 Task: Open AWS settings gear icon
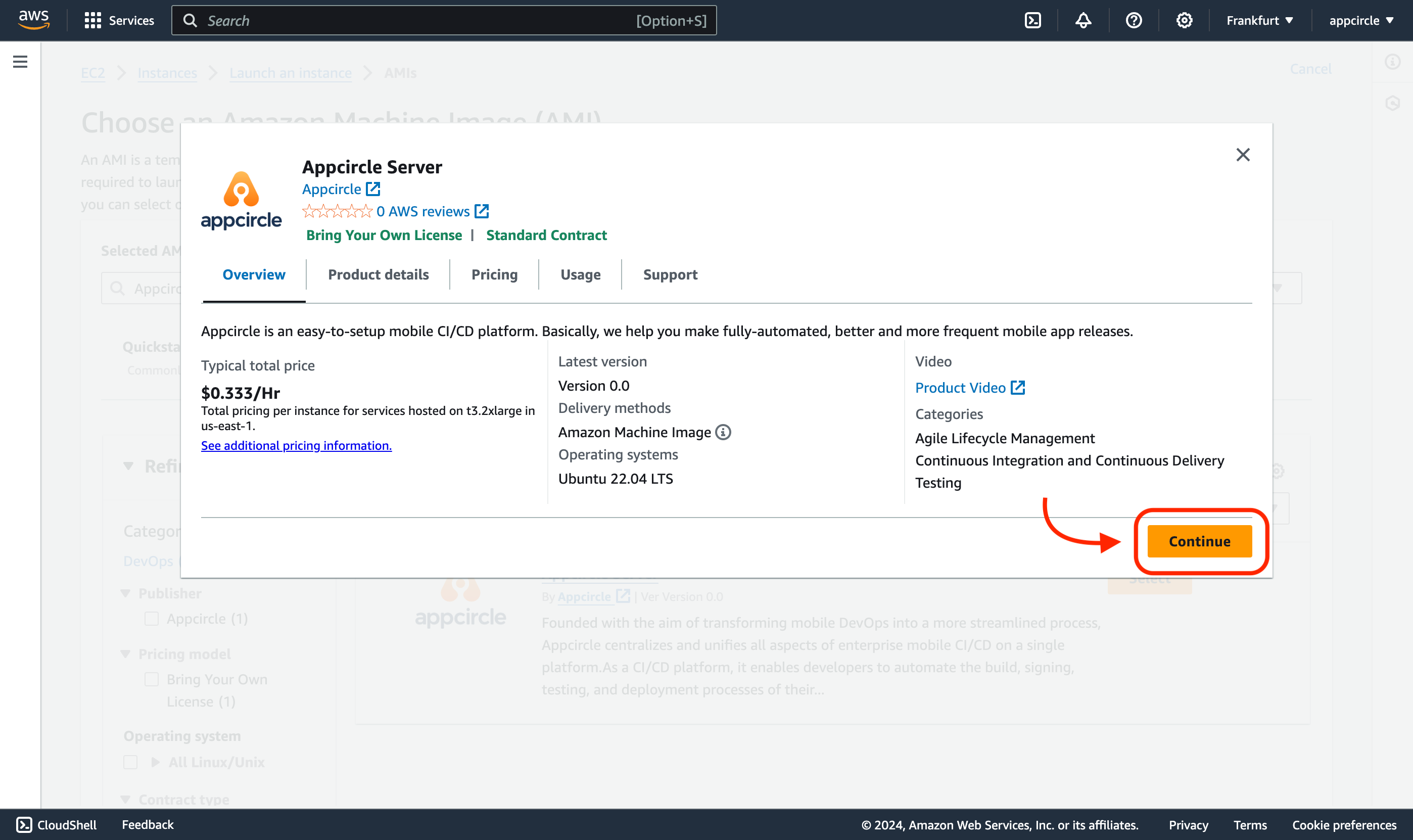[x=1184, y=20]
